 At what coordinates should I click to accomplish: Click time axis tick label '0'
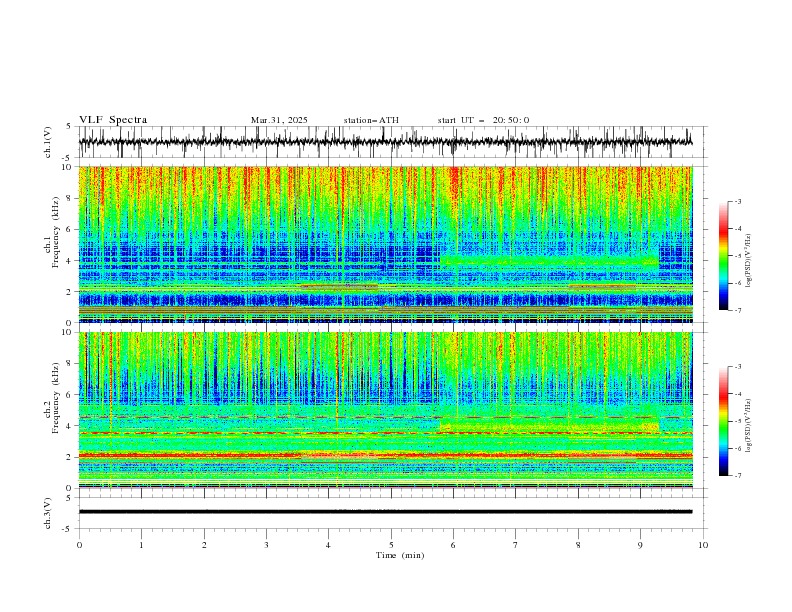(79, 545)
